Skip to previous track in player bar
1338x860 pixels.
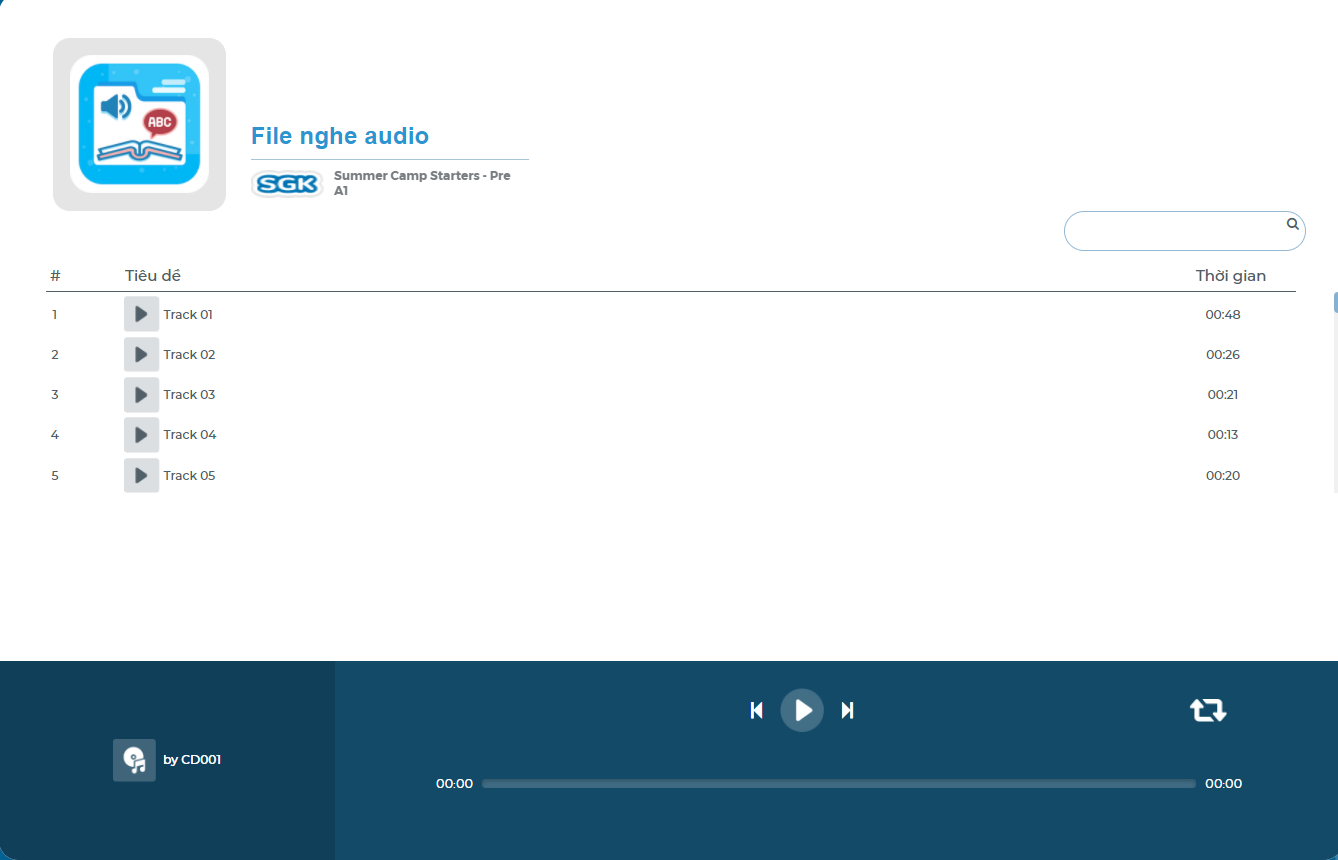757,710
